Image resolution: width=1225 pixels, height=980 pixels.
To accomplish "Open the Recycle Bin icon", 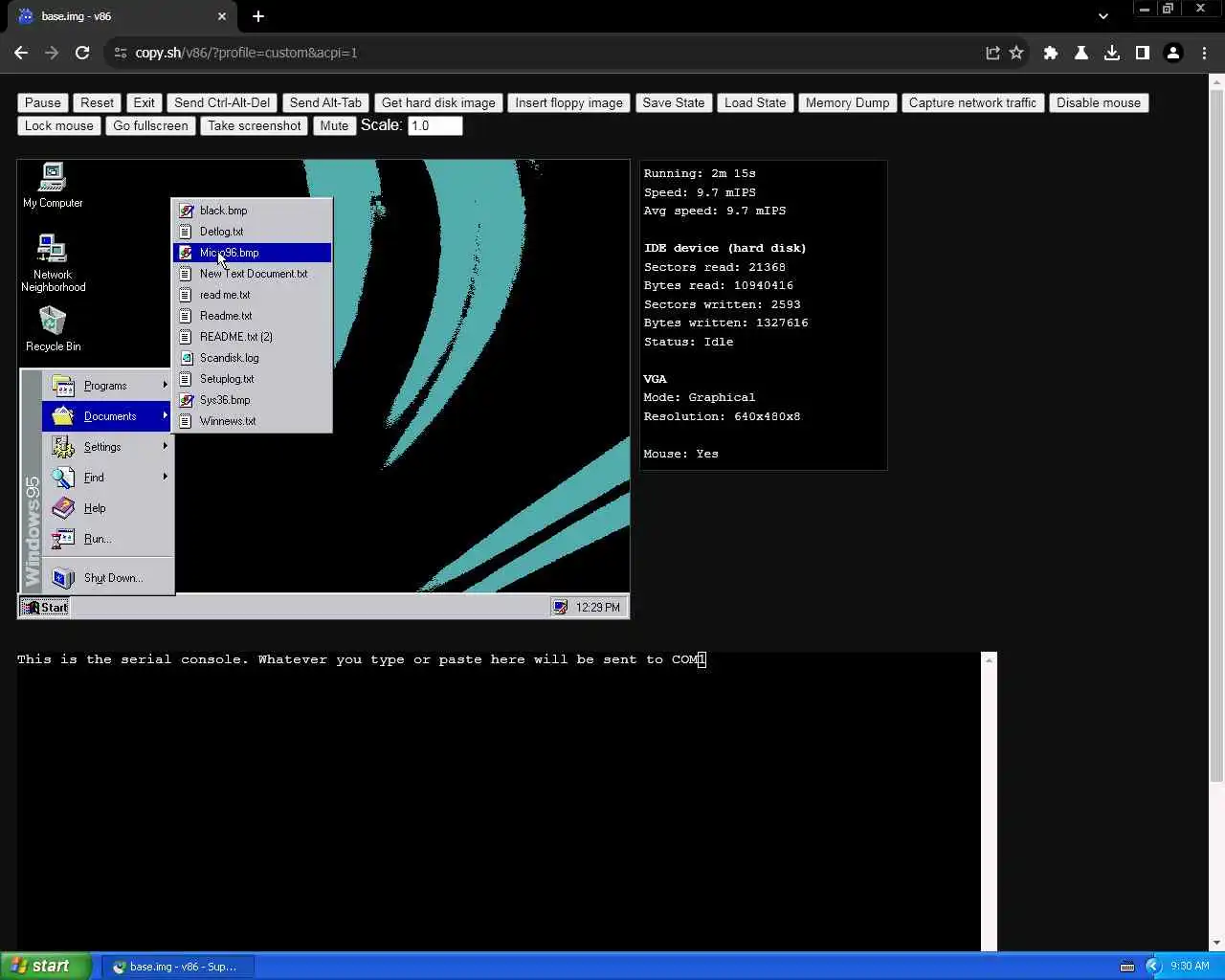I will (x=53, y=328).
